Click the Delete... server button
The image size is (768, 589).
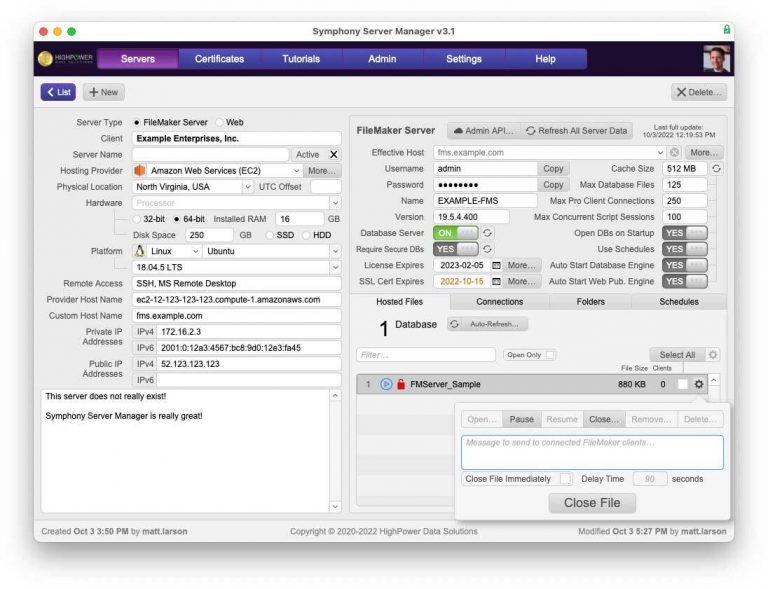pyautogui.click(x=699, y=92)
